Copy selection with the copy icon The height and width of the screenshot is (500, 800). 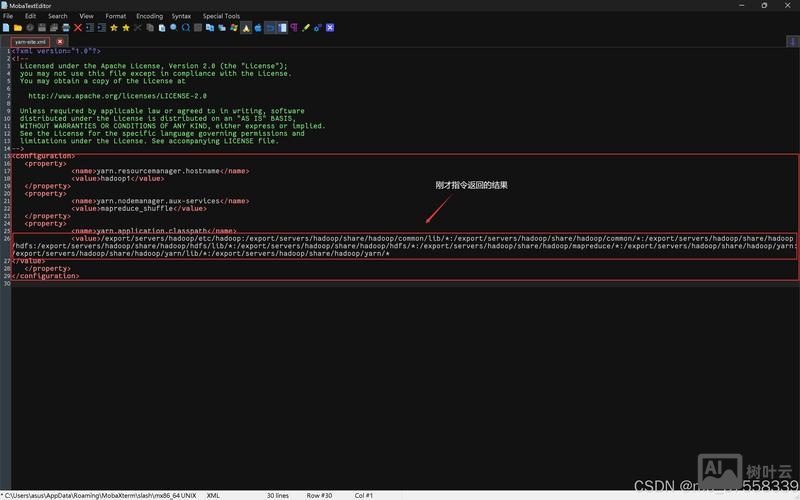[150, 28]
